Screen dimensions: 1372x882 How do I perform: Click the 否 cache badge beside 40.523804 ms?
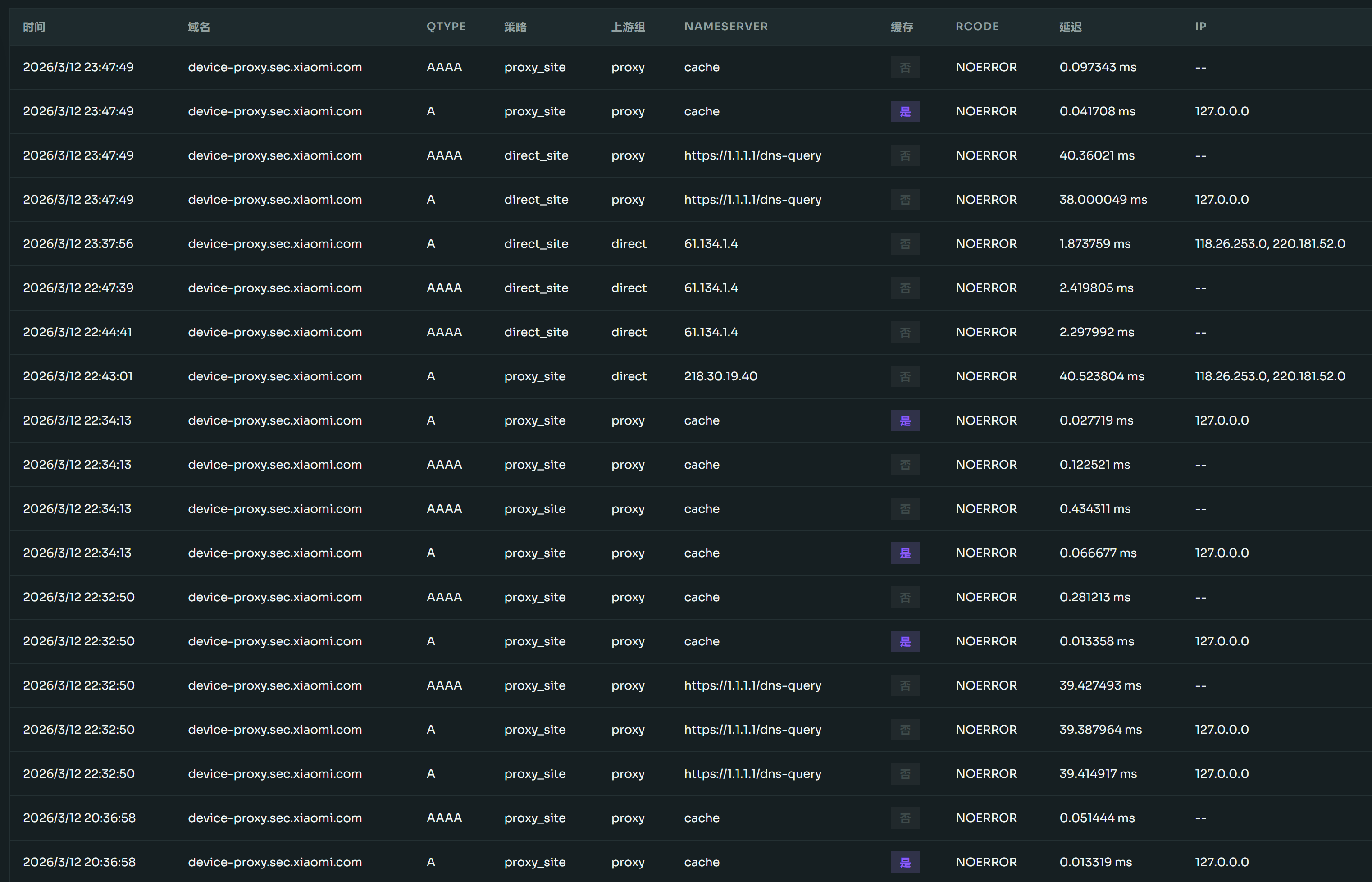coord(904,376)
